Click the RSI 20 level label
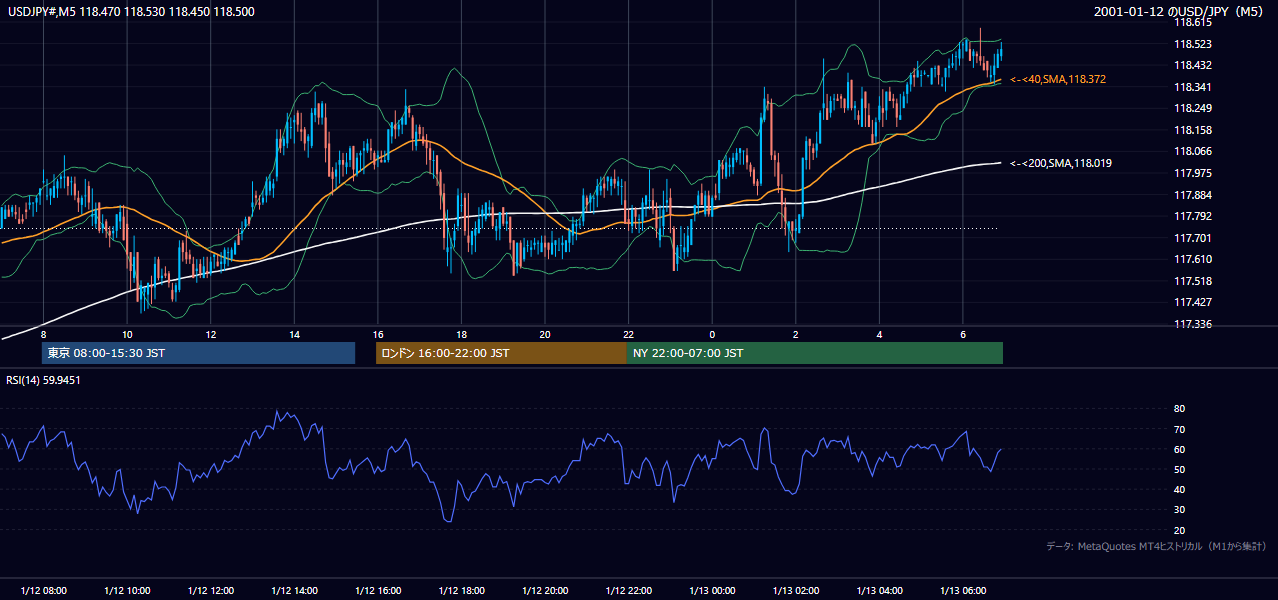This screenshot has height=600, width=1278. 1179,530
